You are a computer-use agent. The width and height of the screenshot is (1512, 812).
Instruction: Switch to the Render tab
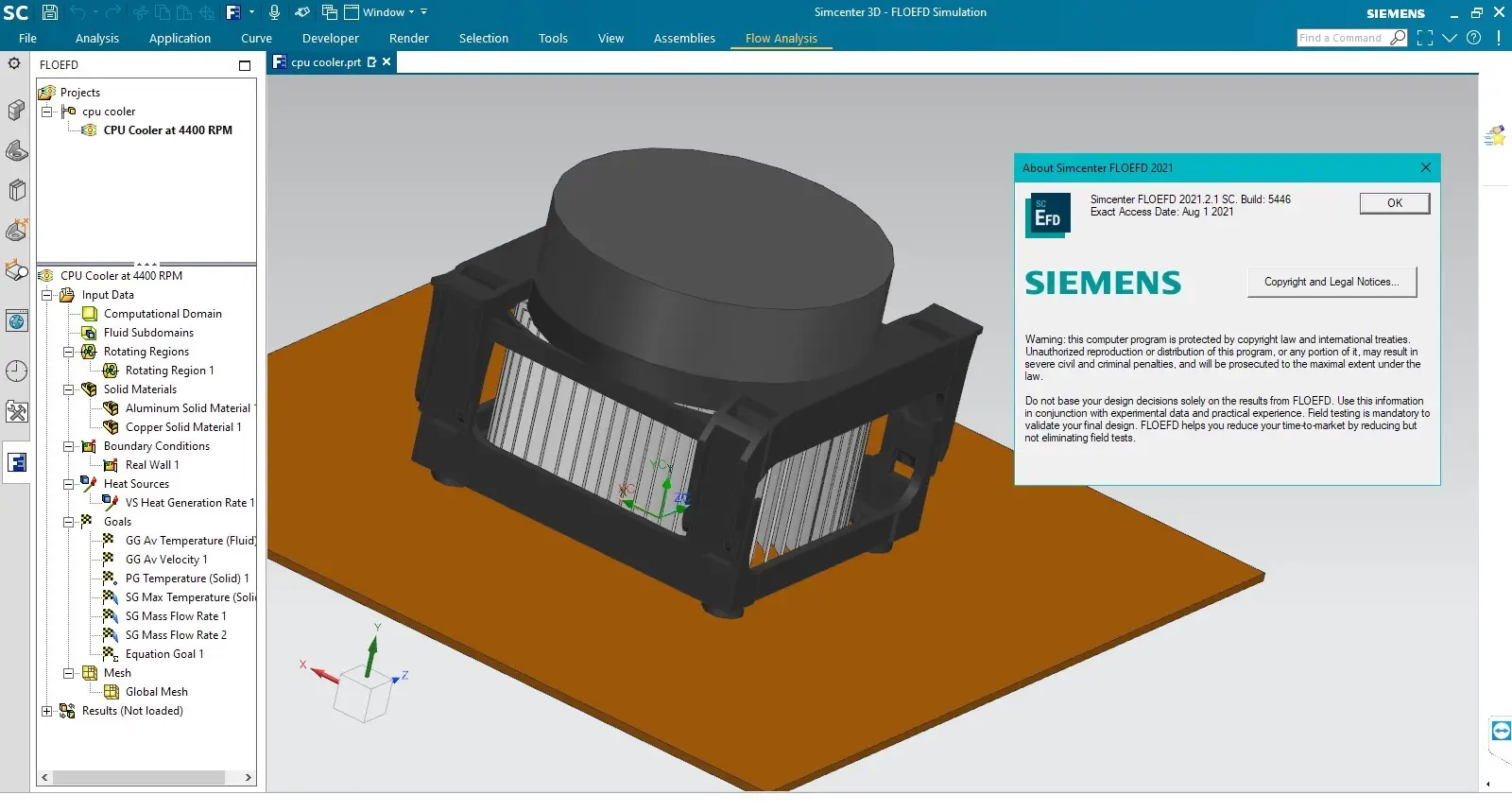click(409, 39)
